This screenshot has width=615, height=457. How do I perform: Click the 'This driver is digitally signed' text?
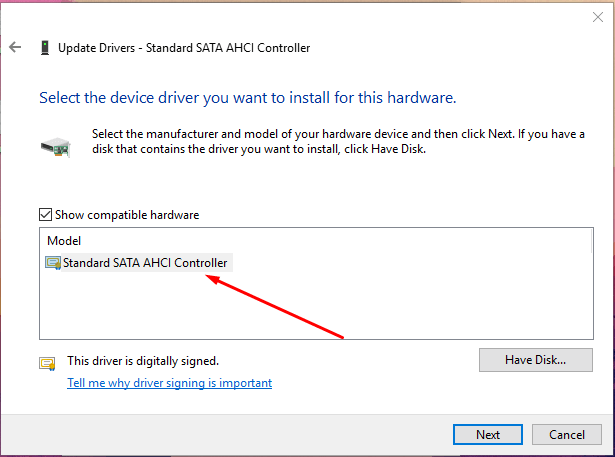pyautogui.click(x=143, y=361)
